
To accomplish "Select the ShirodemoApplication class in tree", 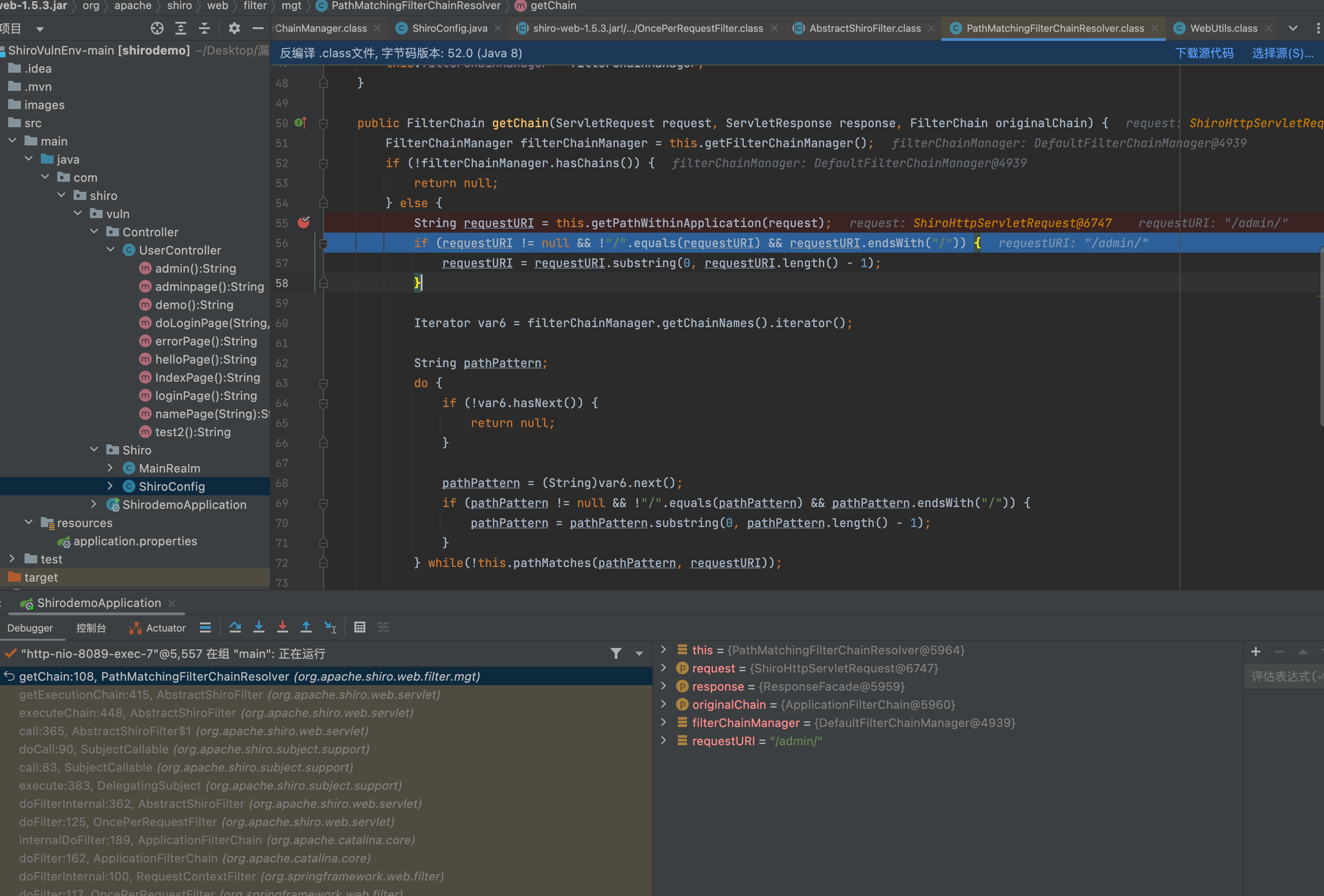I will click(184, 504).
